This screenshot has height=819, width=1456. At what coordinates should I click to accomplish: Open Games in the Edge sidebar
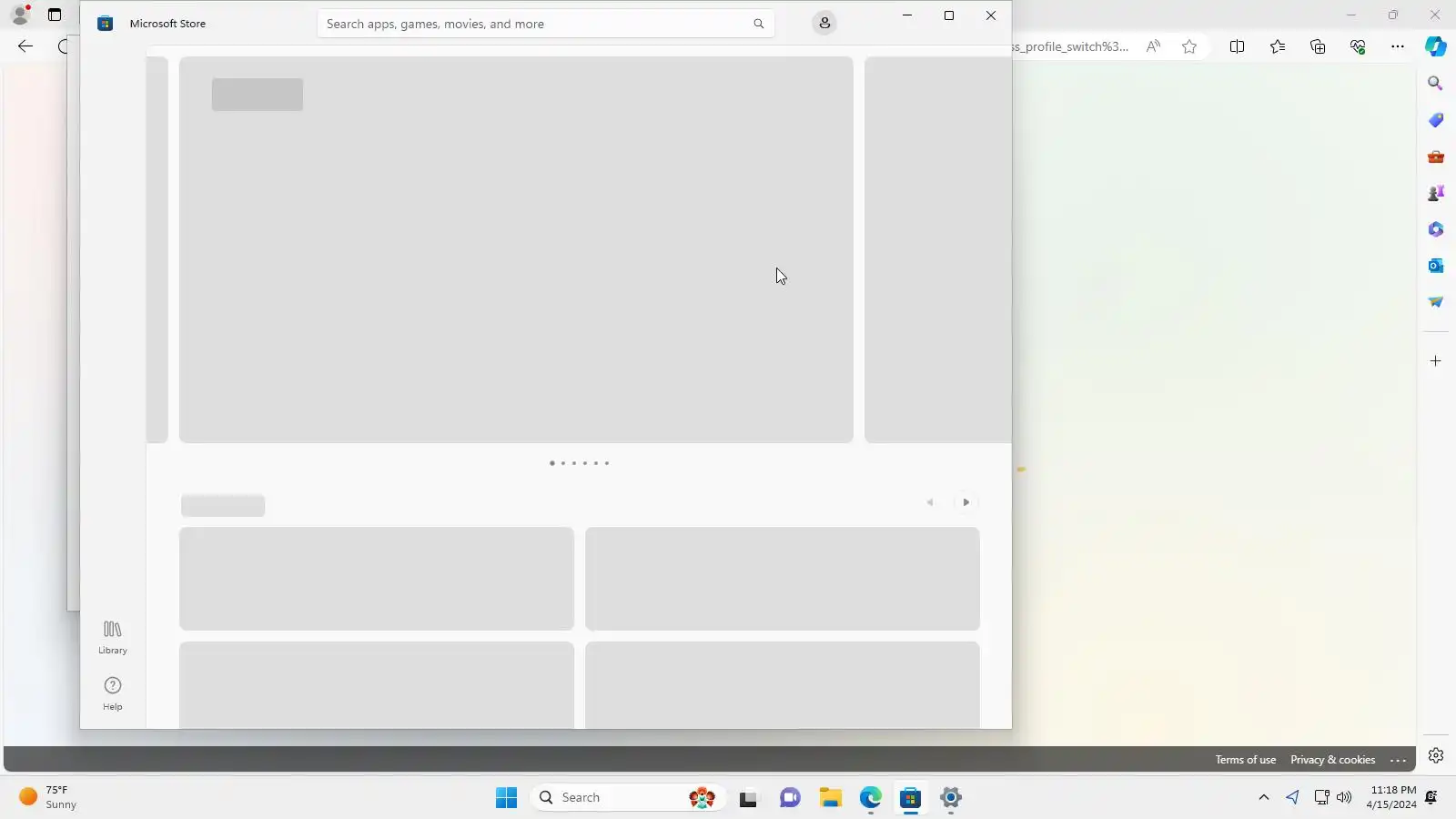pyautogui.click(x=1436, y=193)
